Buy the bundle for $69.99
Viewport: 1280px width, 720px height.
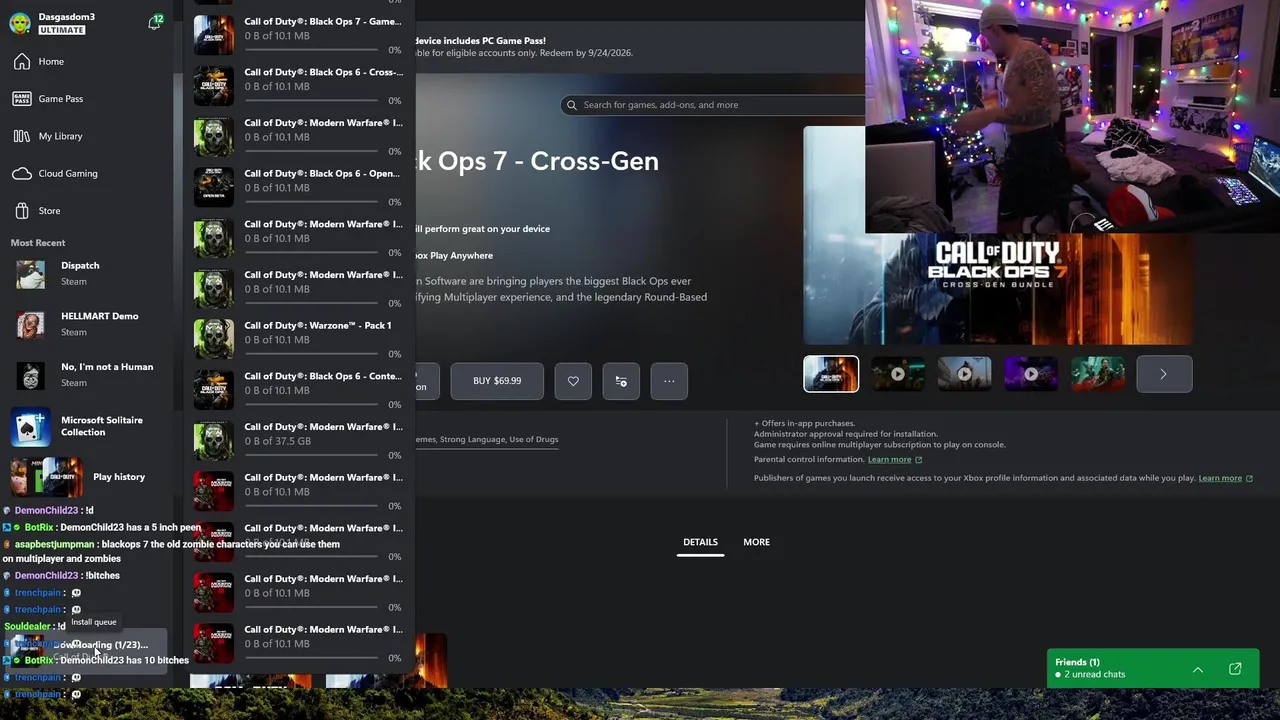point(497,381)
